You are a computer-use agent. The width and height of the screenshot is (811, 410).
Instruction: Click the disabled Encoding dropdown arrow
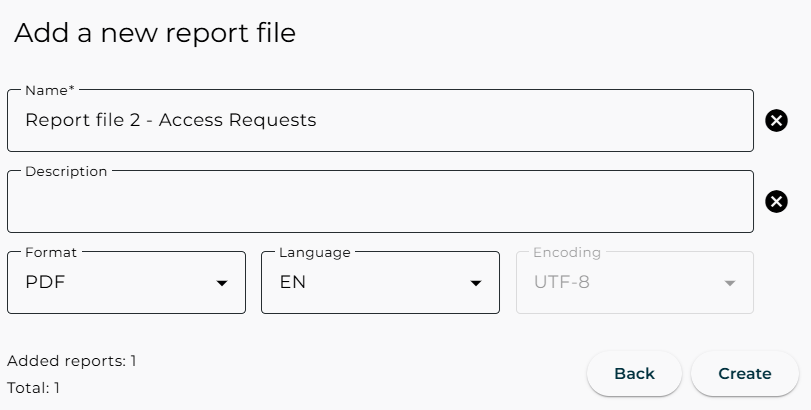[730, 283]
